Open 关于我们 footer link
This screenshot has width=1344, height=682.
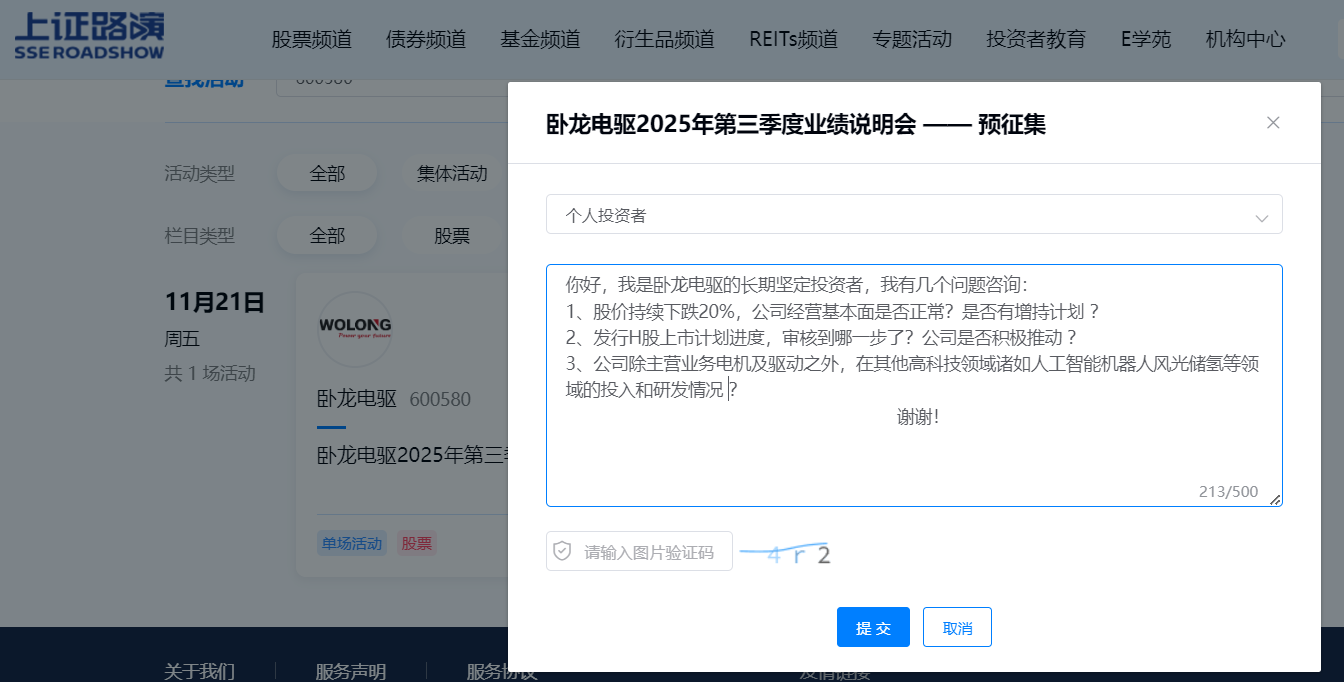pos(199,671)
